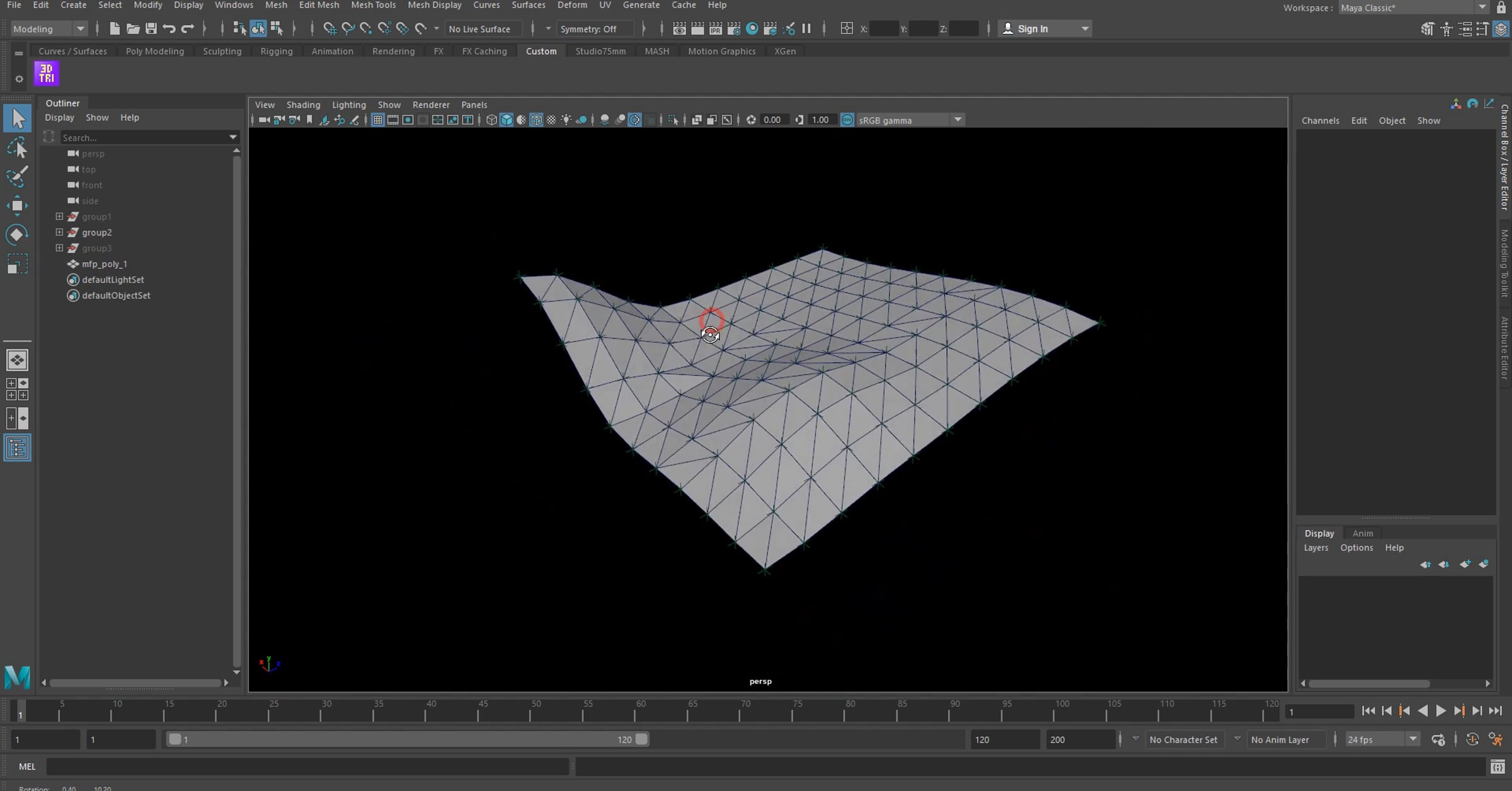
Task: Expand group3 in the Outliner
Action: (x=59, y=248)
